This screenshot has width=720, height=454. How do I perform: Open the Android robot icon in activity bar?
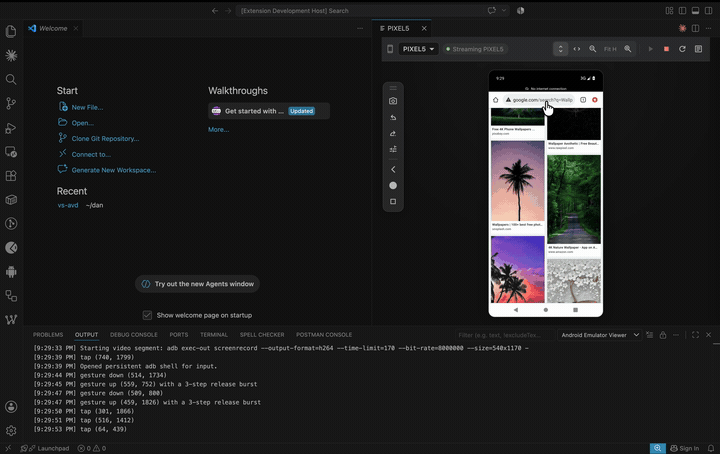click(11, 272)
